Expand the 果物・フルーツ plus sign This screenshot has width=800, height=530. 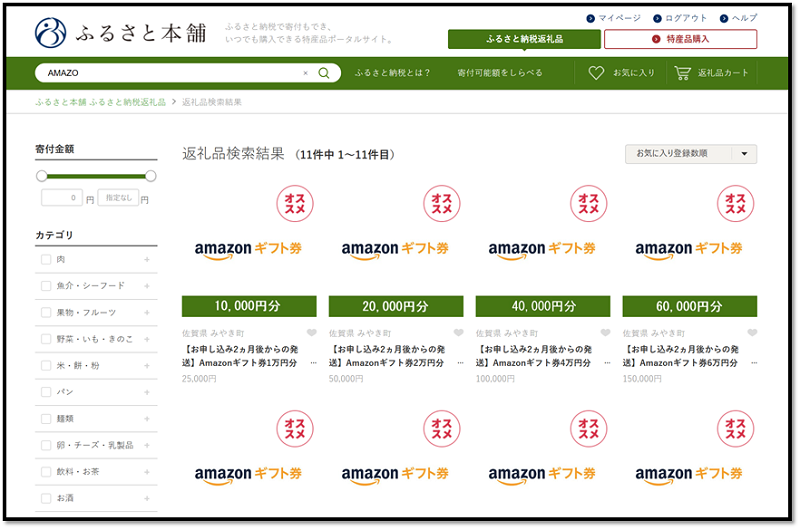coord(147,313)
